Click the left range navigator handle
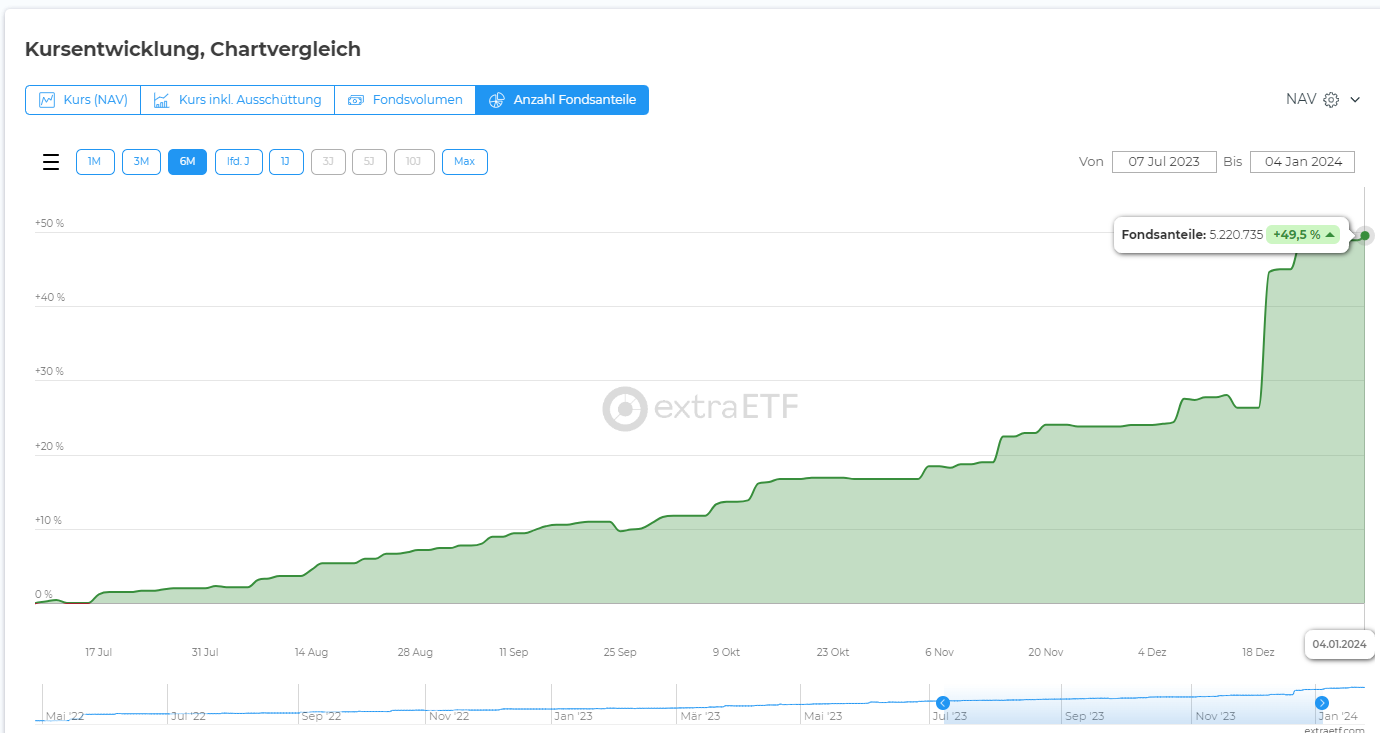Image resolution: width=1380 pixels, height=733 pixels. tap(942, 703)
